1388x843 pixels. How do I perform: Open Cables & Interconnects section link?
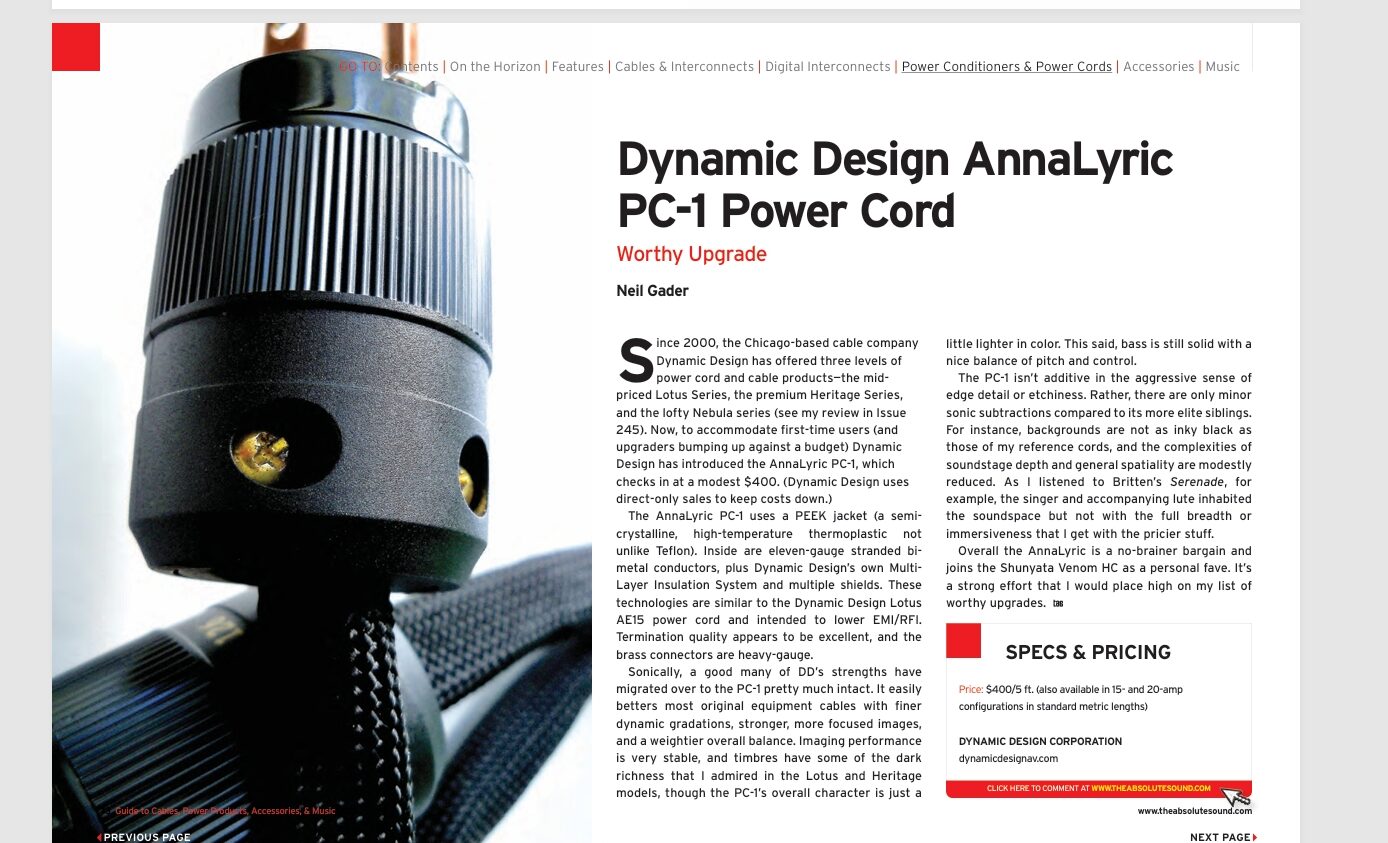pyautogui.click(x=684, y=67)
